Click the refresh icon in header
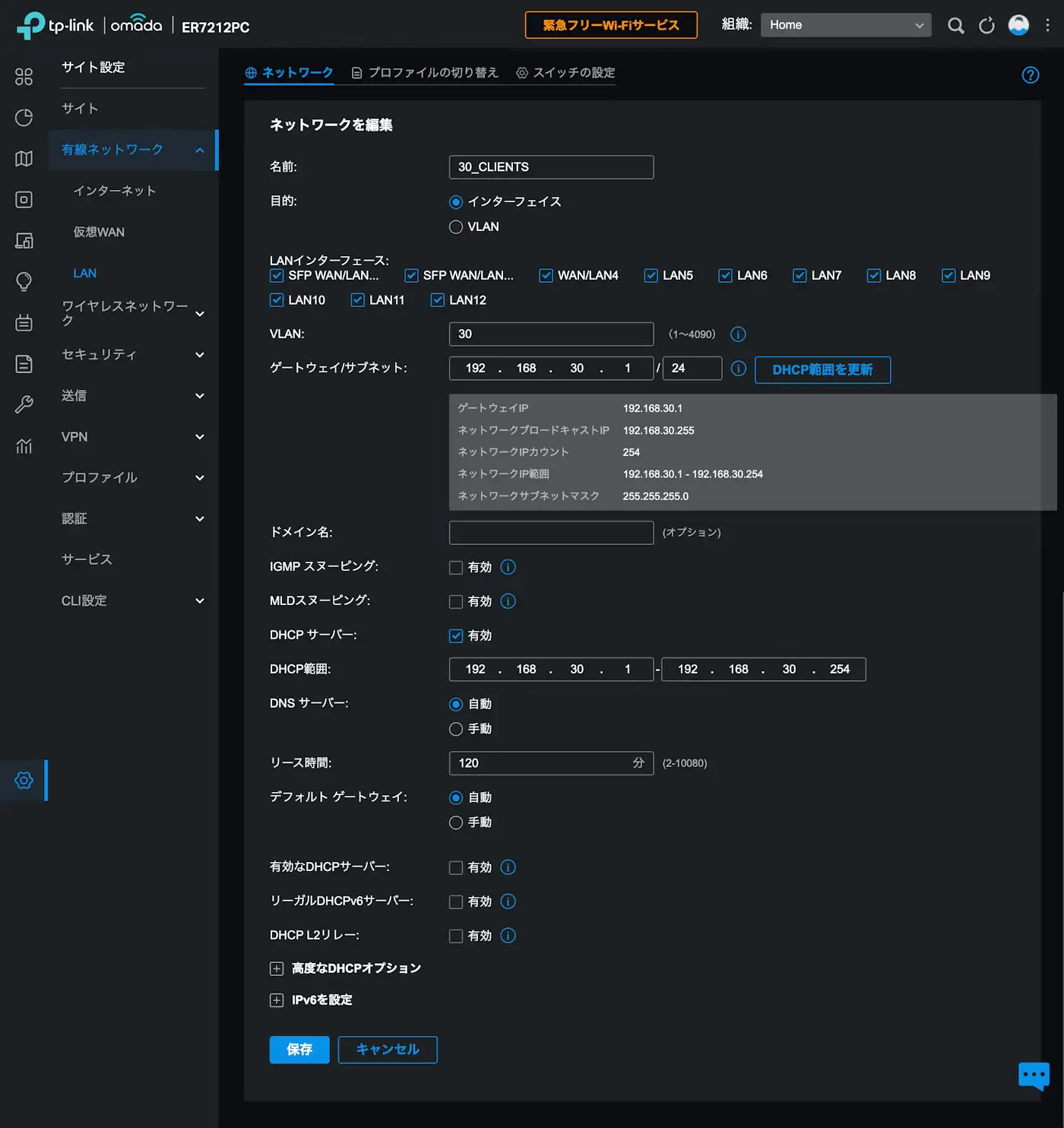 click(986, 25)
